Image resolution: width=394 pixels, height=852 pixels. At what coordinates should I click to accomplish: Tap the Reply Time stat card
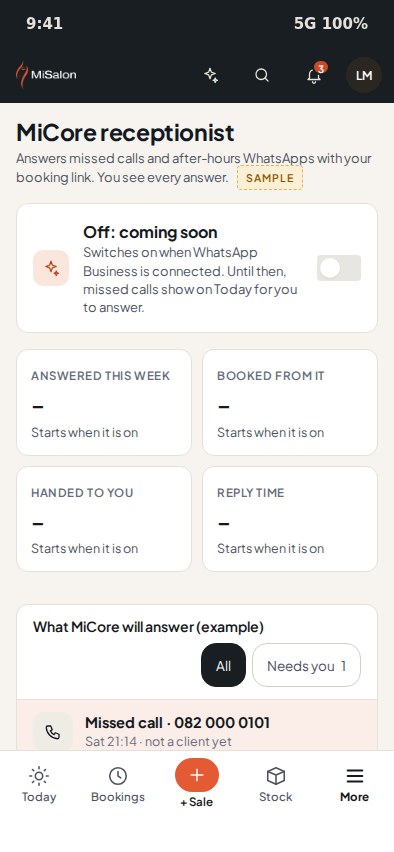pos(290,519)
